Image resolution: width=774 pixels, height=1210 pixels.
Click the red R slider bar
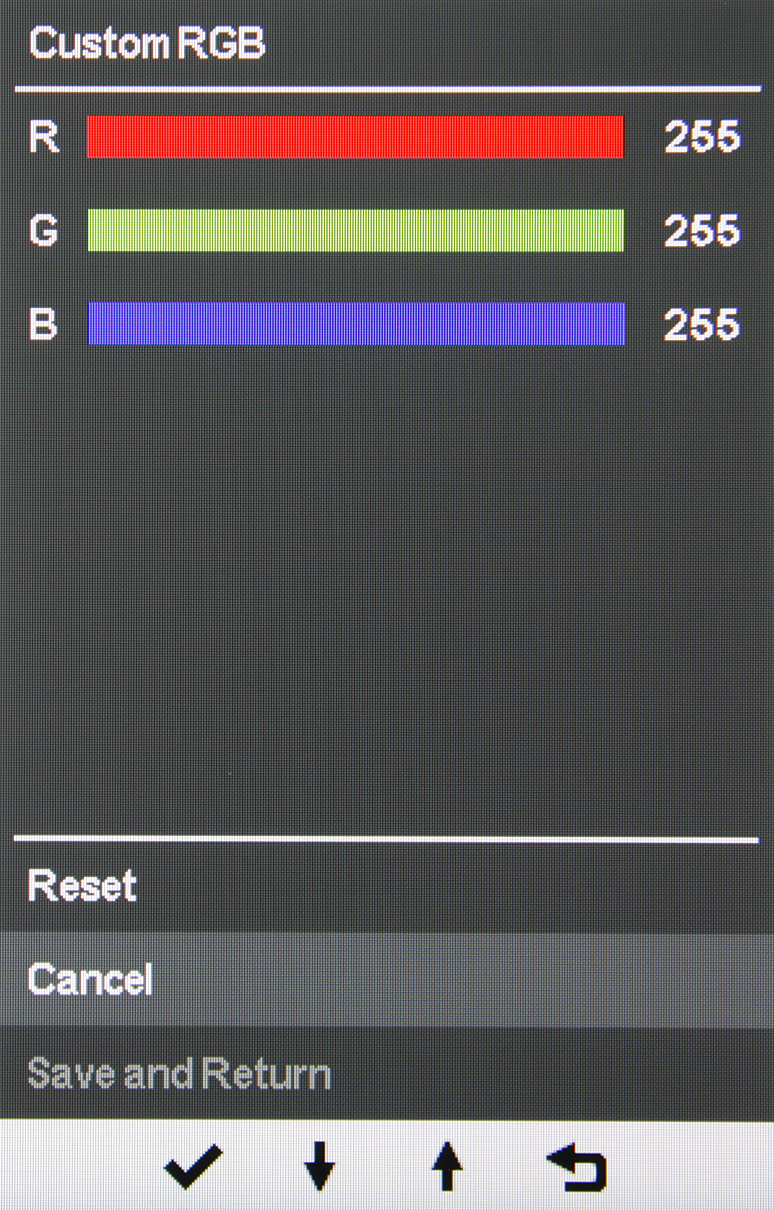point(355,137)
